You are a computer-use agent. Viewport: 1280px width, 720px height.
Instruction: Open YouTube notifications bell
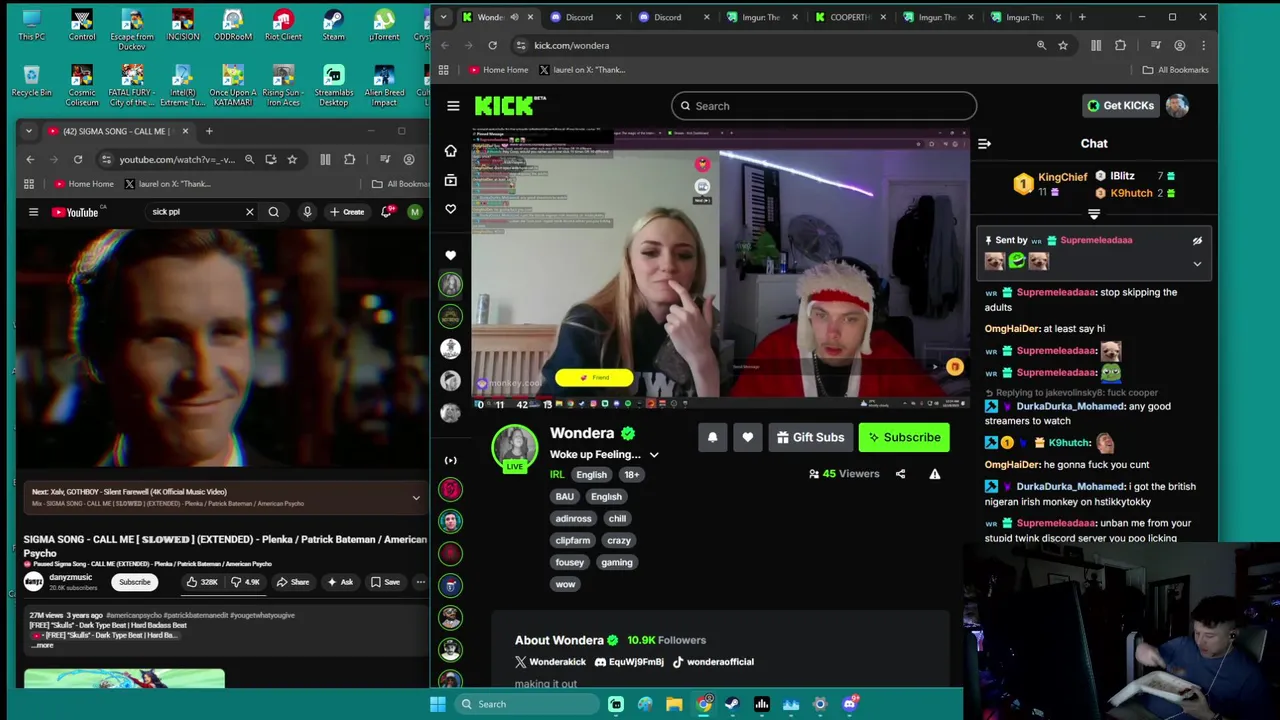click(x=387, y=212)
